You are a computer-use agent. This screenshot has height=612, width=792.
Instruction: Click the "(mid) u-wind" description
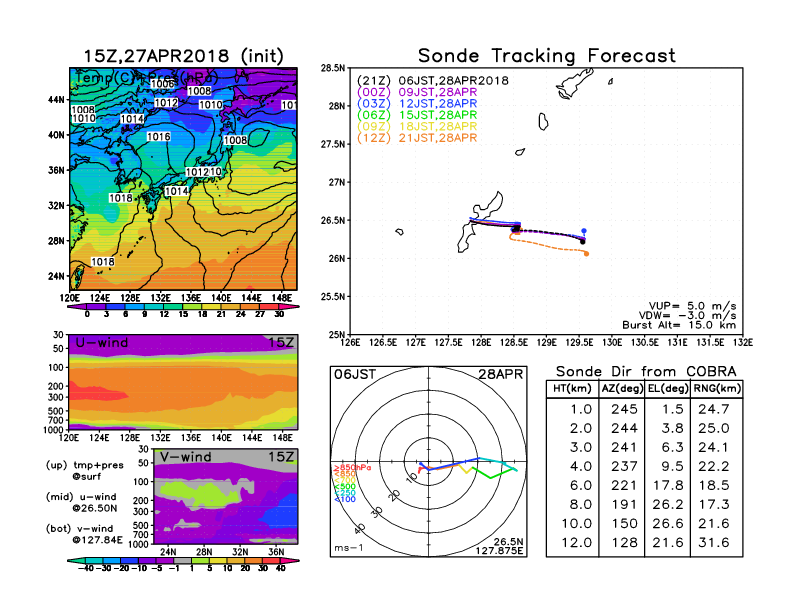coord(81,497)
